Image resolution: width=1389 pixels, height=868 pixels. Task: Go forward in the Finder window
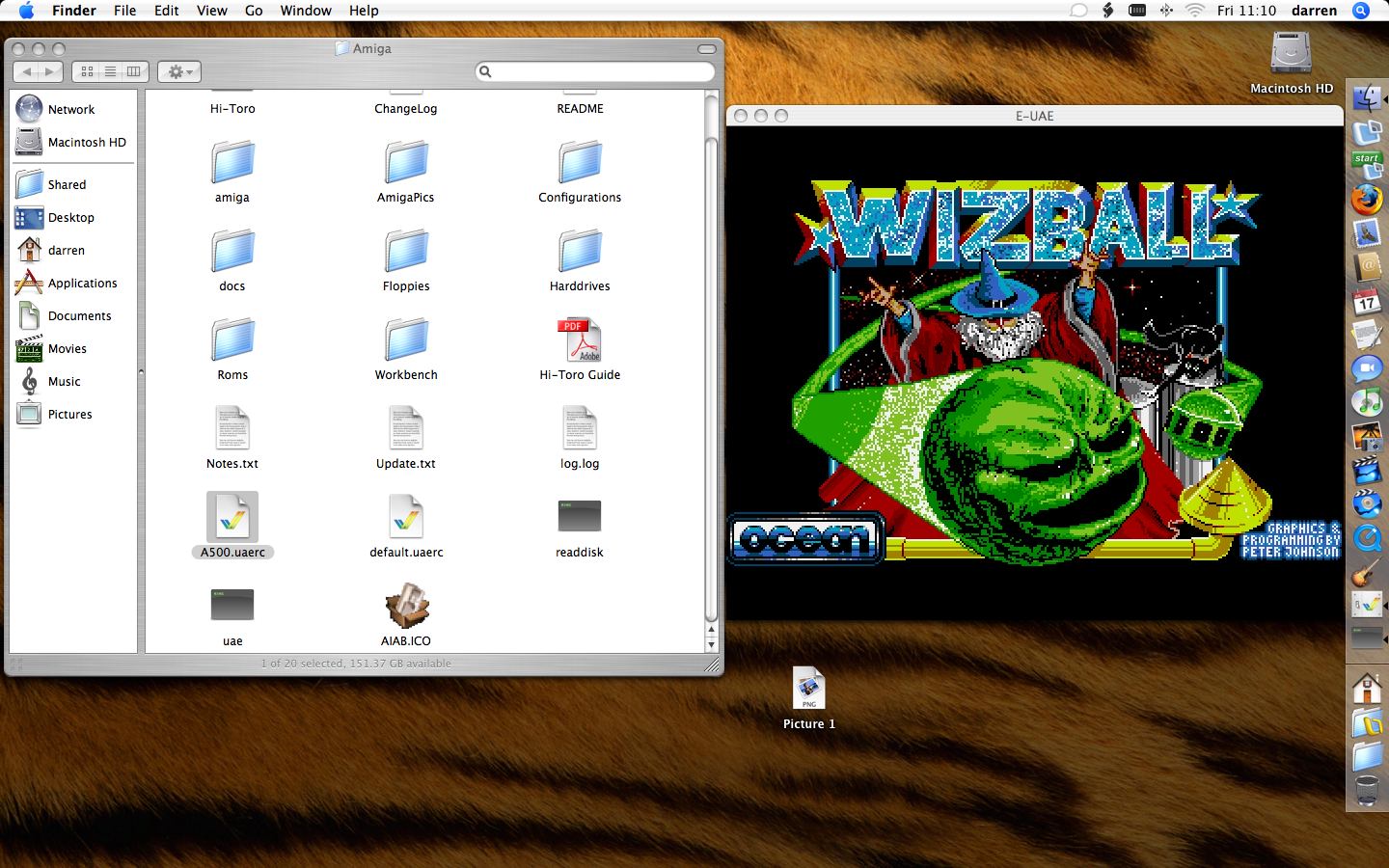coord(50,71)
